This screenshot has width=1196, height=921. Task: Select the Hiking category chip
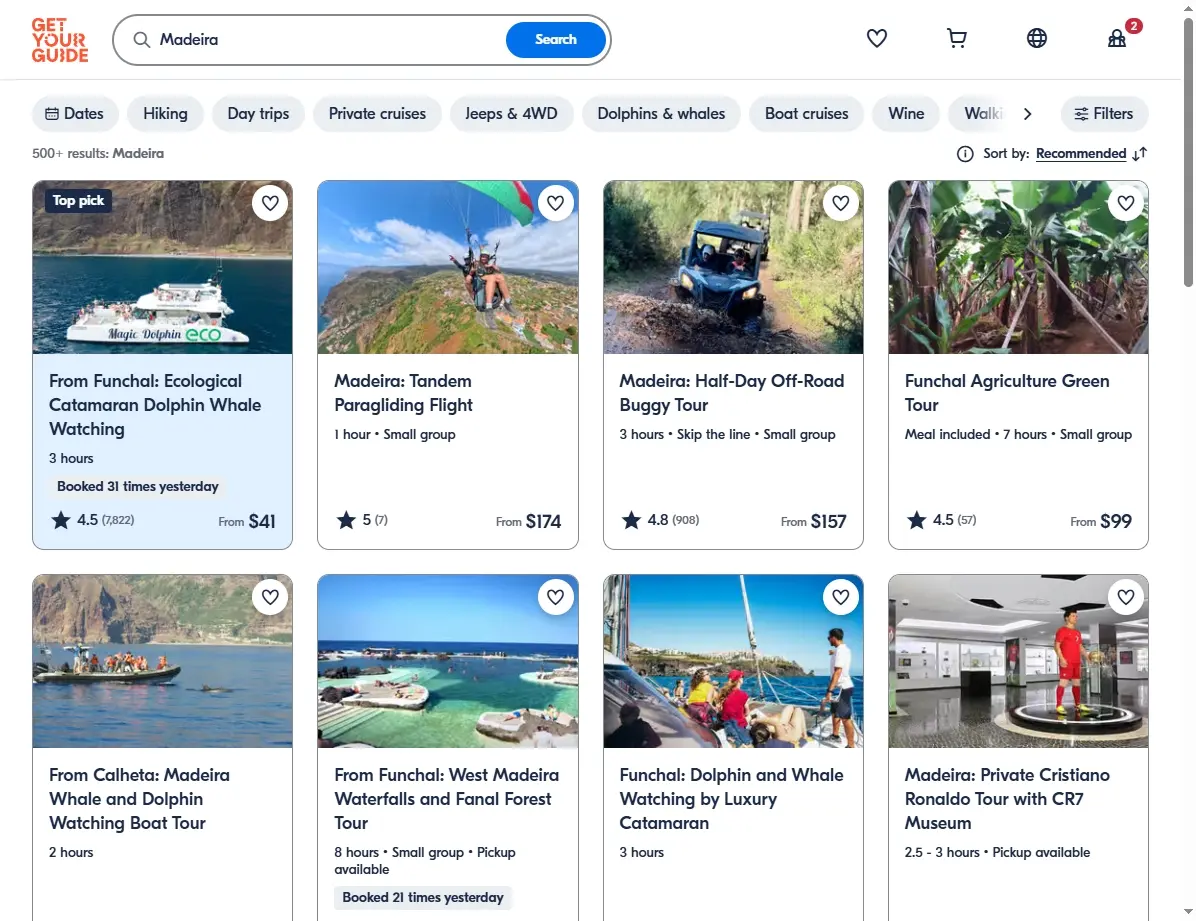(x=166, y=114)
